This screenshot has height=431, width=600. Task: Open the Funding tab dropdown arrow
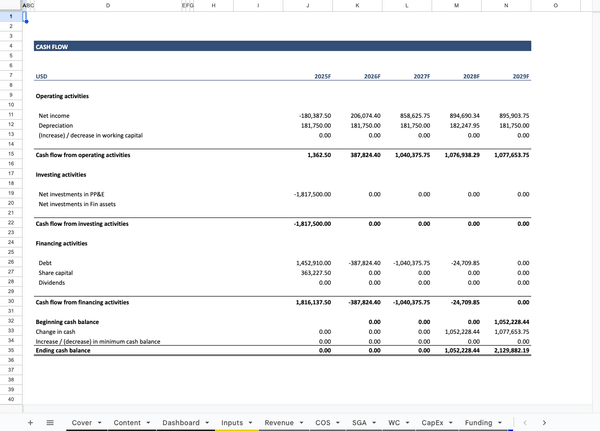point(501,423)
